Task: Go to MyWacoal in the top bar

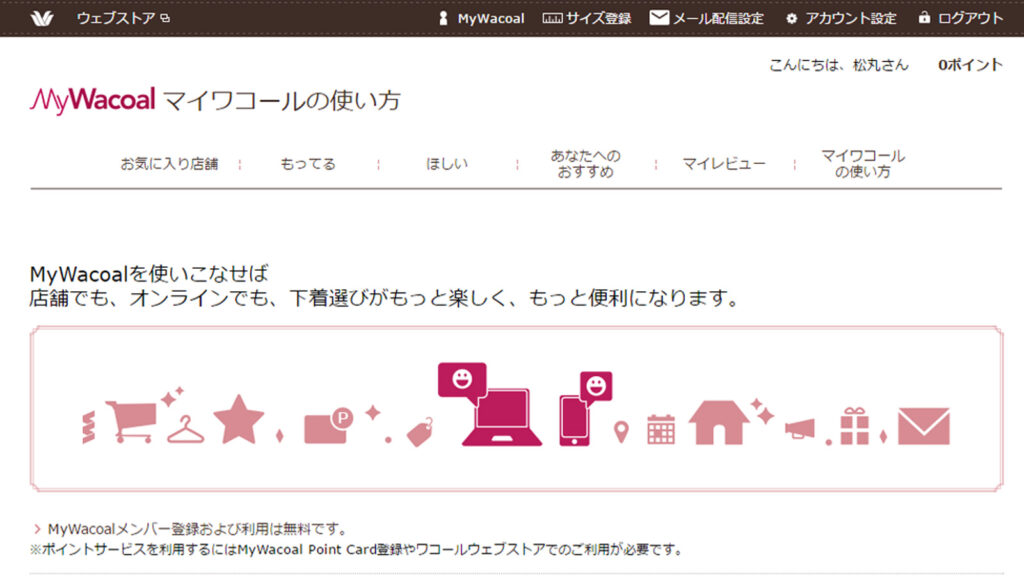Action: click(490, 18)
